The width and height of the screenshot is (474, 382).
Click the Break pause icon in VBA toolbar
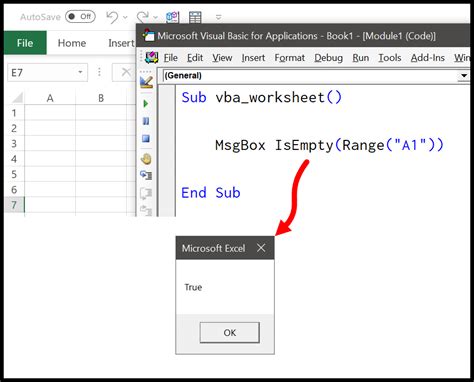coord(146,121)
